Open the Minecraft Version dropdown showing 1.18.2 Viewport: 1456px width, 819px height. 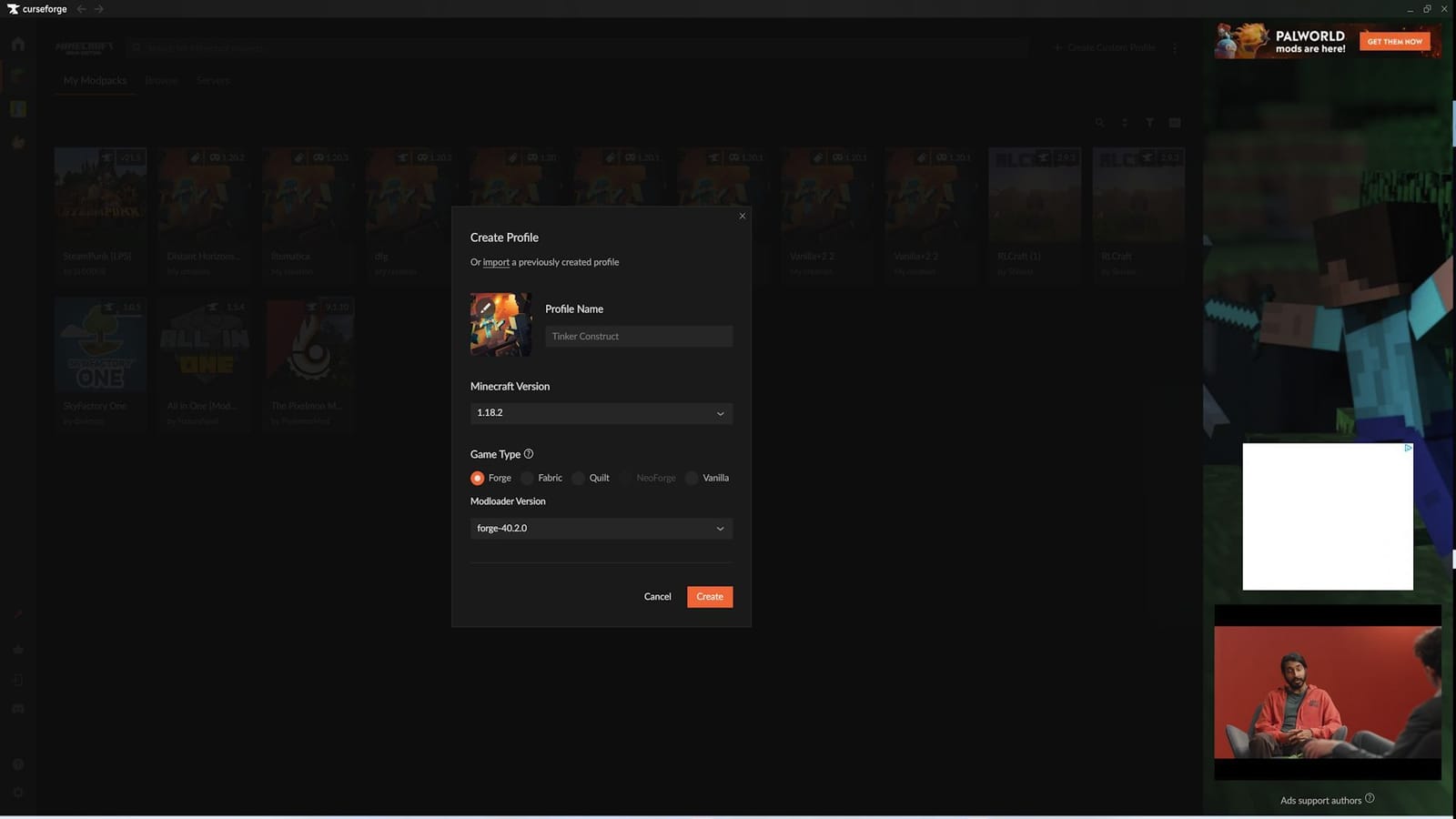(601, 413)
